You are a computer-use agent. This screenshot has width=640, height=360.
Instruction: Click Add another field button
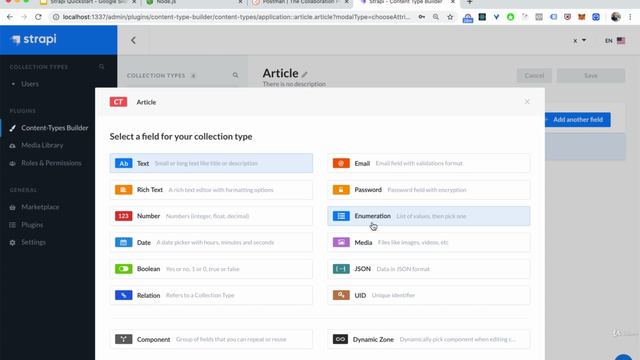[578, 120]
